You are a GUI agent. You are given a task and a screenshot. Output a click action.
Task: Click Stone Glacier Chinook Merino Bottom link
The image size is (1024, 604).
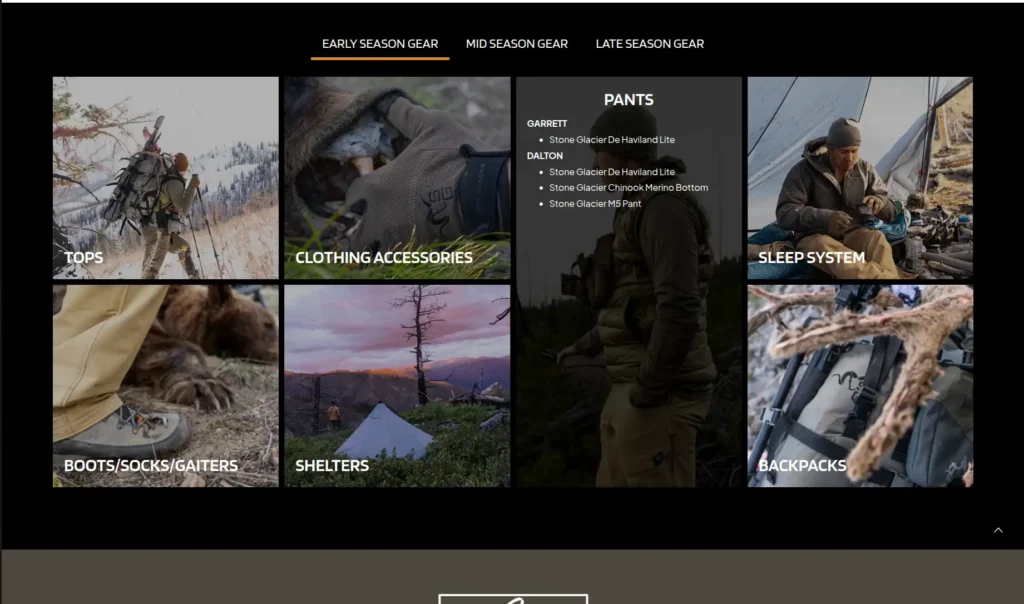628,188
